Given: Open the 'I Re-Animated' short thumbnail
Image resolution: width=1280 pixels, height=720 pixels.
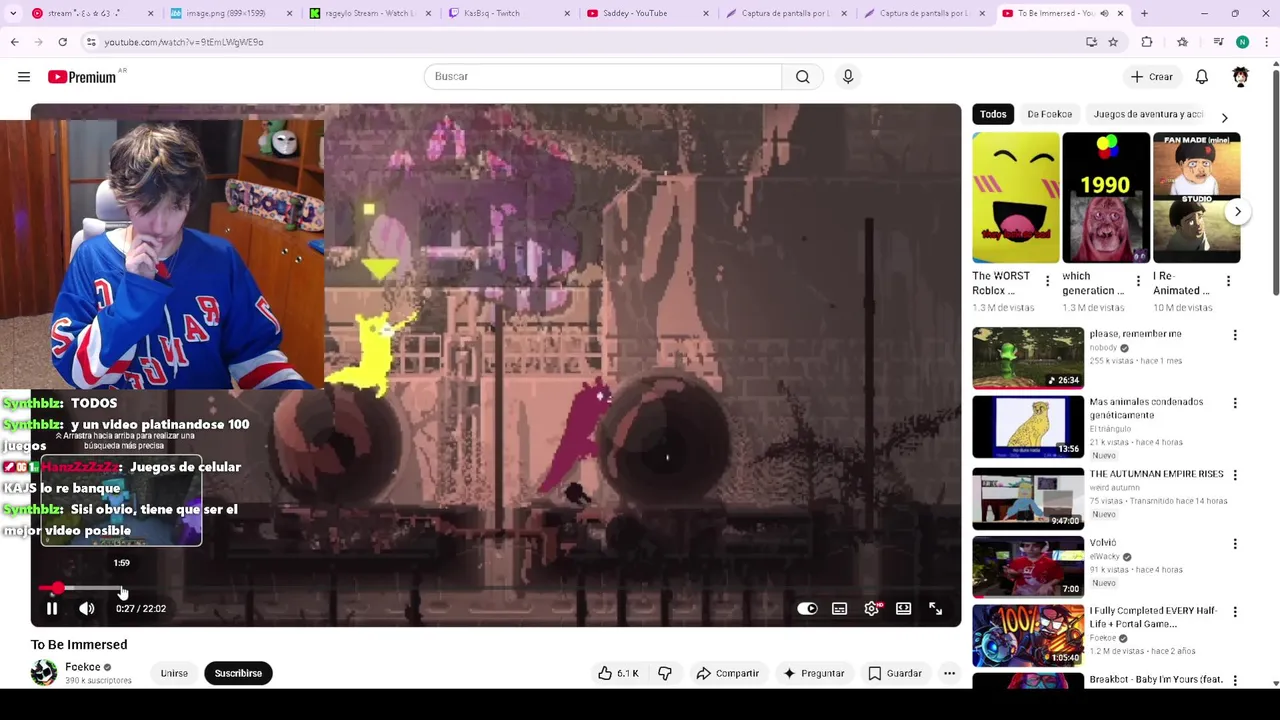Looking at the screenshot, I should pos(1196,197).
